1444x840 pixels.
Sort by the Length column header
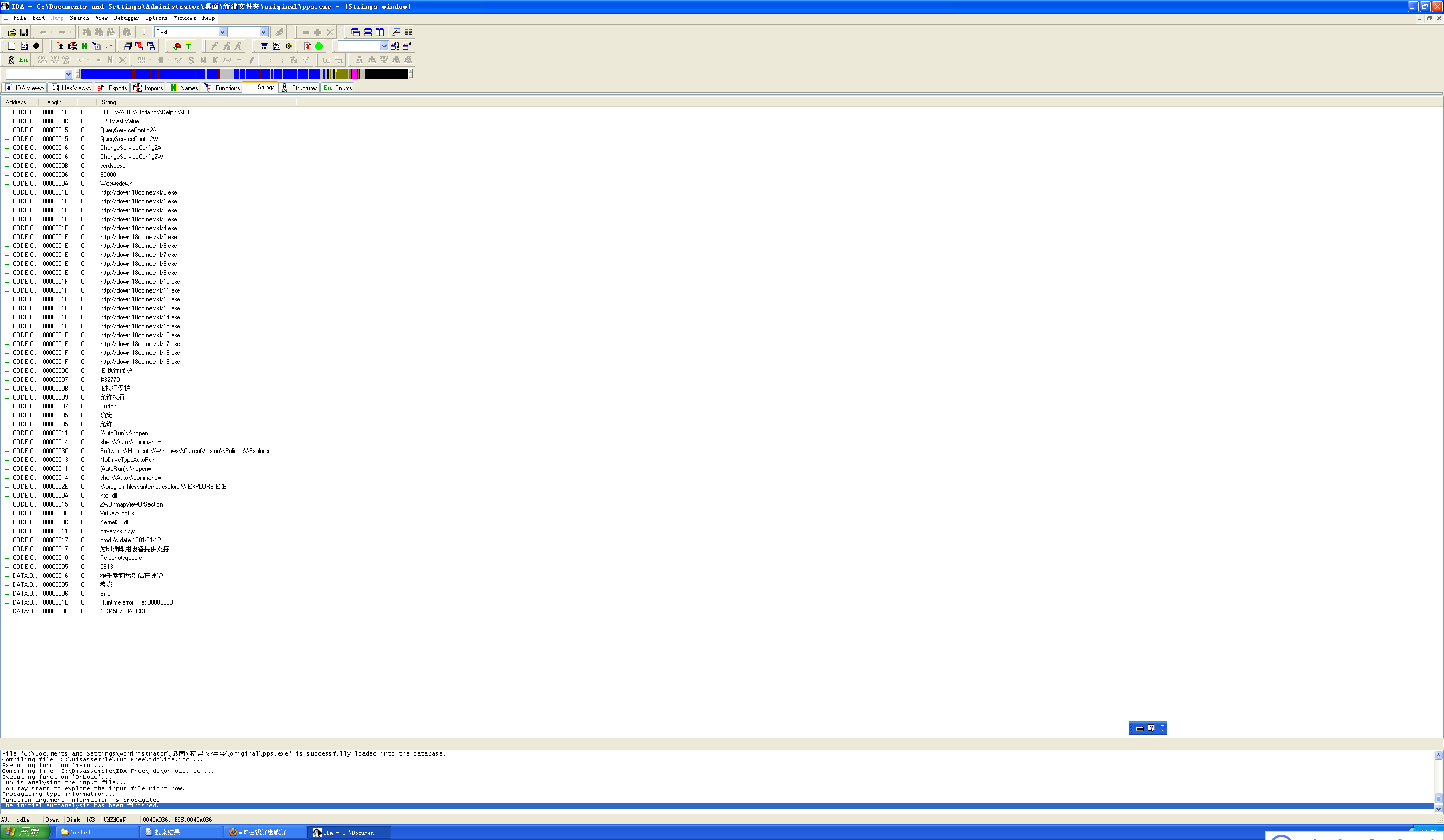(x=53, y=102)
